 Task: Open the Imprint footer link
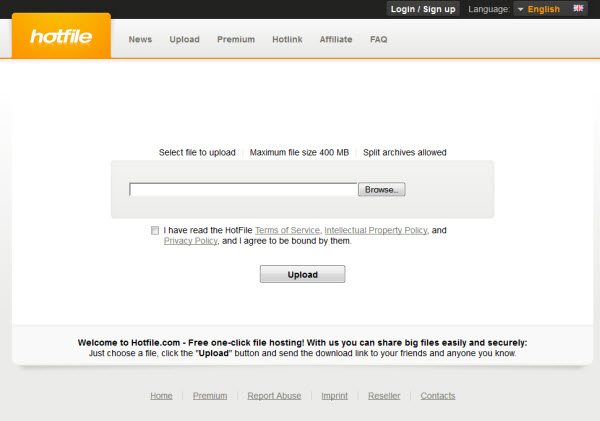click(x=334, y=396)
